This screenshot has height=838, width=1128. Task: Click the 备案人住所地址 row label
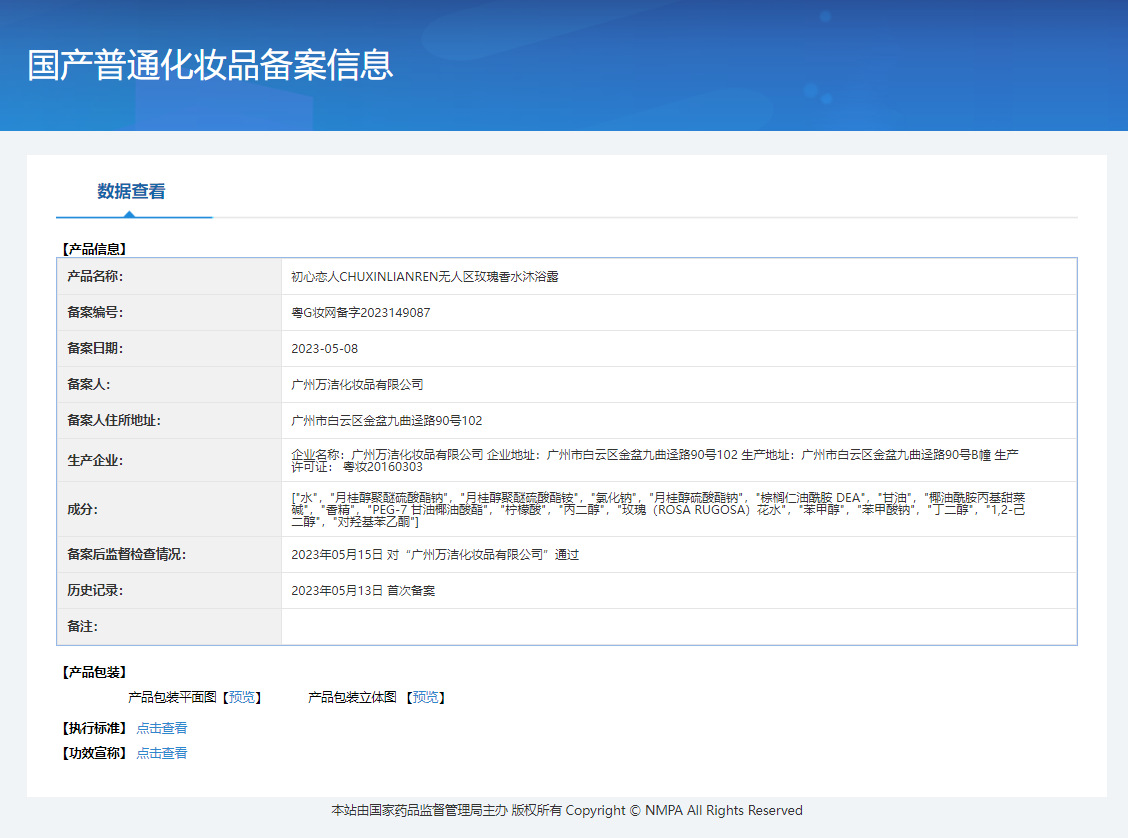point(114,420)
